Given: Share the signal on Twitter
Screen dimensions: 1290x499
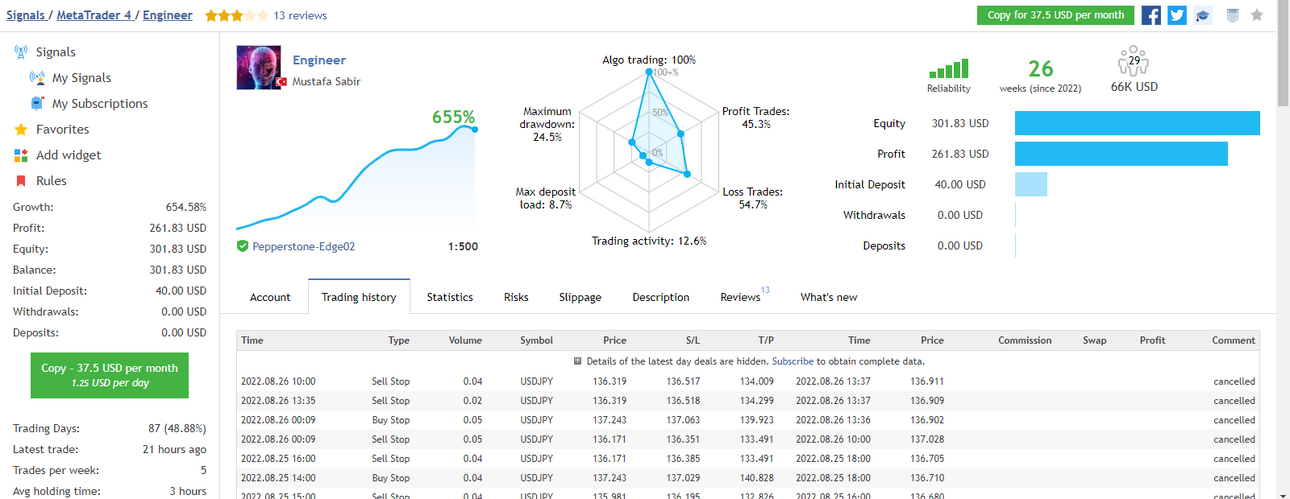Looking at the screenshot, I should pyautogui.click(x=1176, y=15).
